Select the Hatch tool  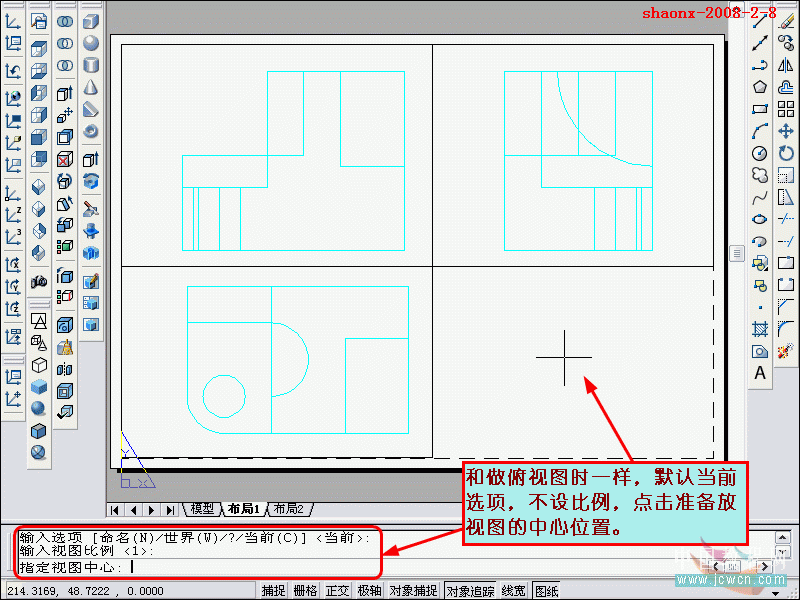point(760,329)
